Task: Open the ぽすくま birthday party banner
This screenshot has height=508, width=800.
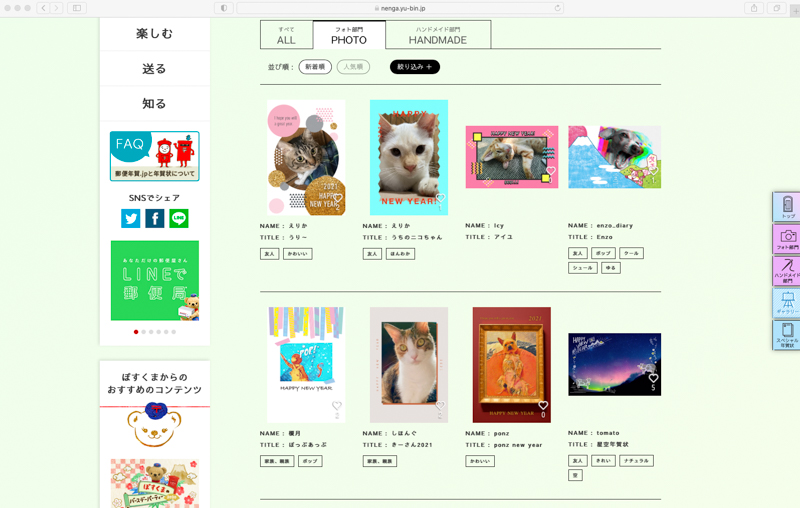Action: pyautogui.click(x=155, y=482)
